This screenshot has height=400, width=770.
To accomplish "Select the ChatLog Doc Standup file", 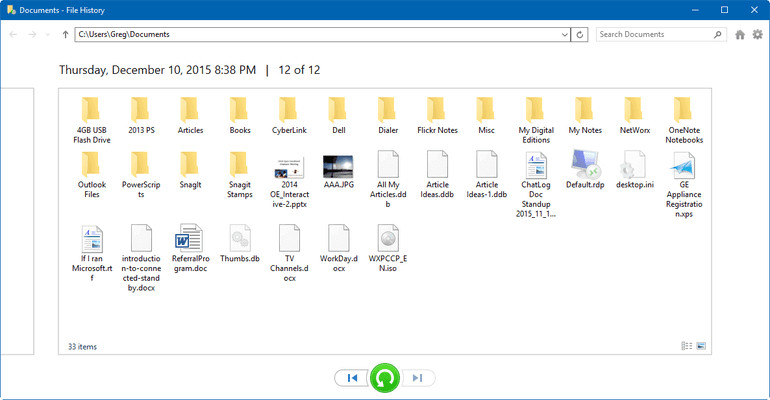I will coord(536,185).
